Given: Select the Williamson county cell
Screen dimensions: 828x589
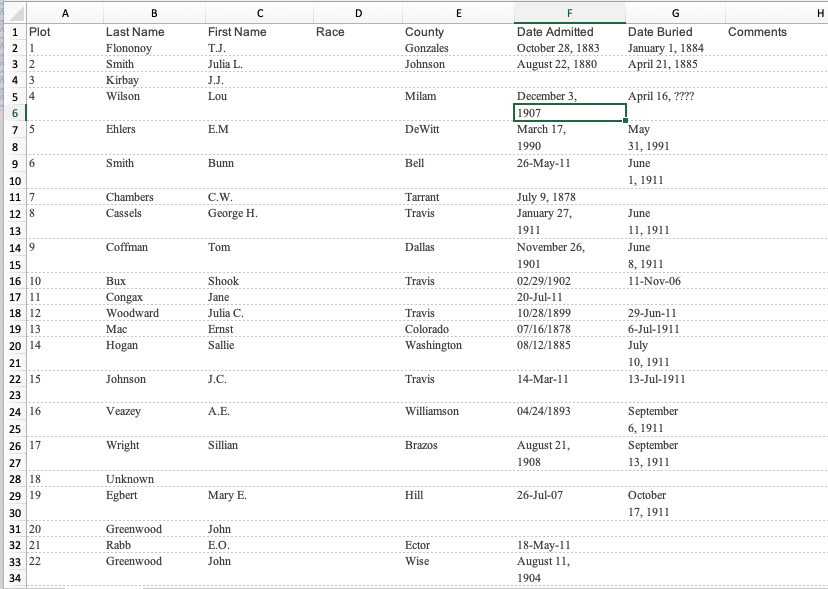Looking at the screenshot, I should click(x=458, y=411).
